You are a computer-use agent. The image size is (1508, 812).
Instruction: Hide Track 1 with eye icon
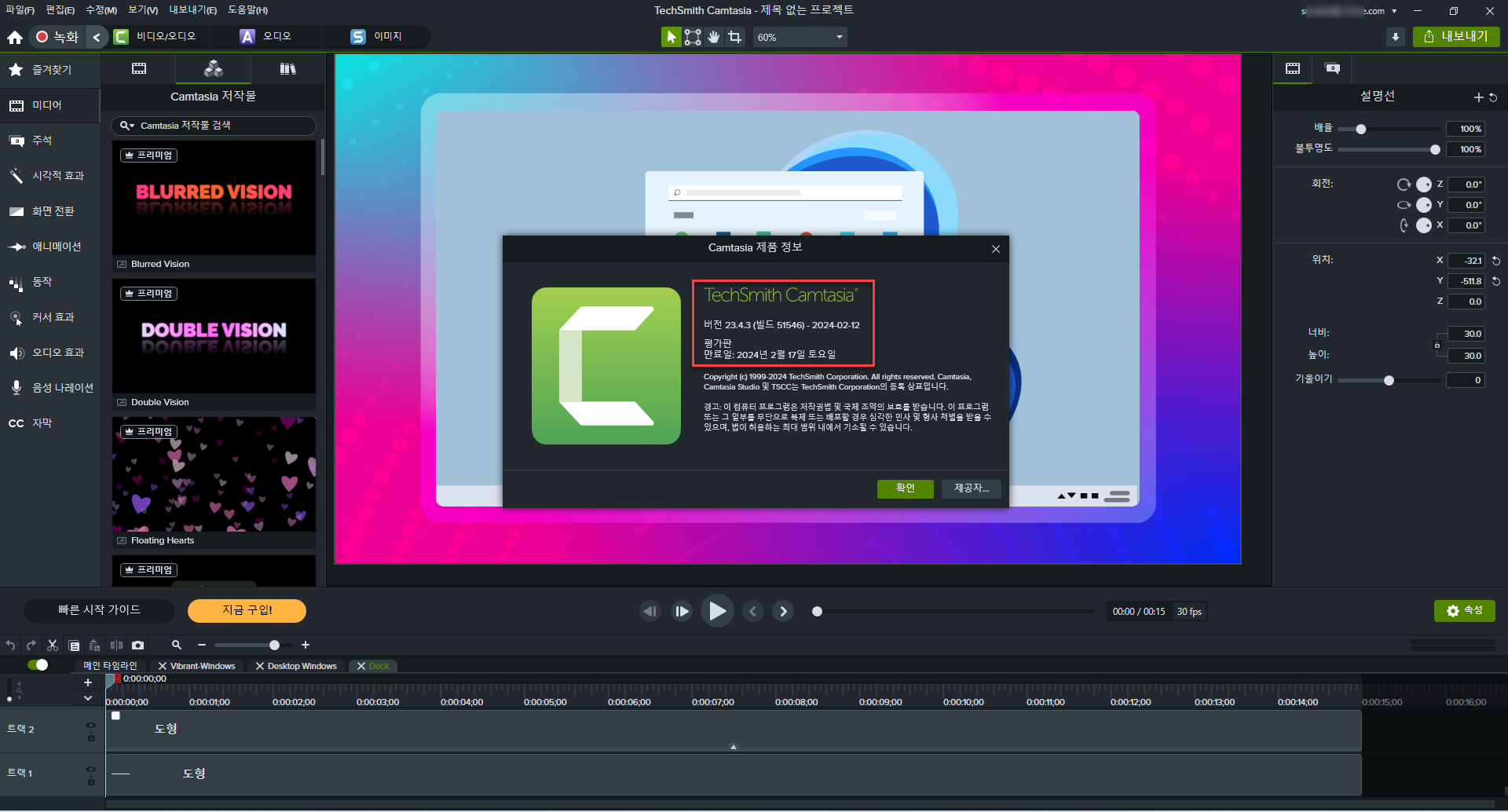[x=91, y=770]
